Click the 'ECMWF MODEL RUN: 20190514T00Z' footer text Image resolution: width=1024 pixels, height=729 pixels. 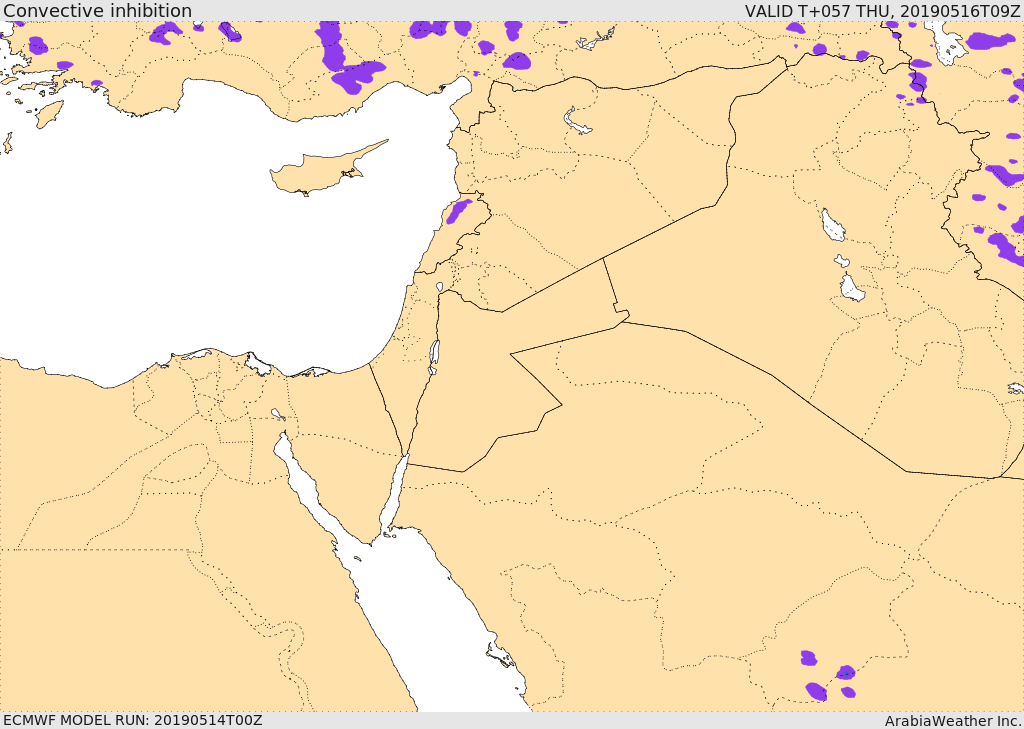(133, 721)
